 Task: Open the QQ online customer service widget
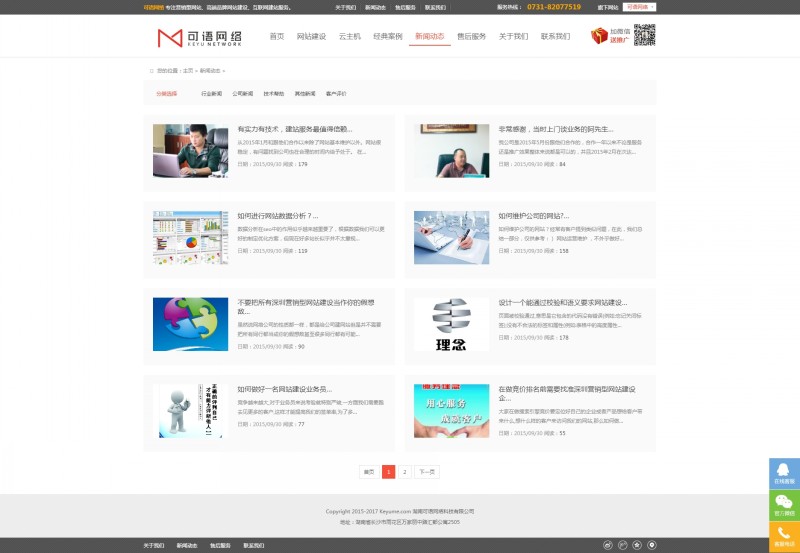[784, 473]
